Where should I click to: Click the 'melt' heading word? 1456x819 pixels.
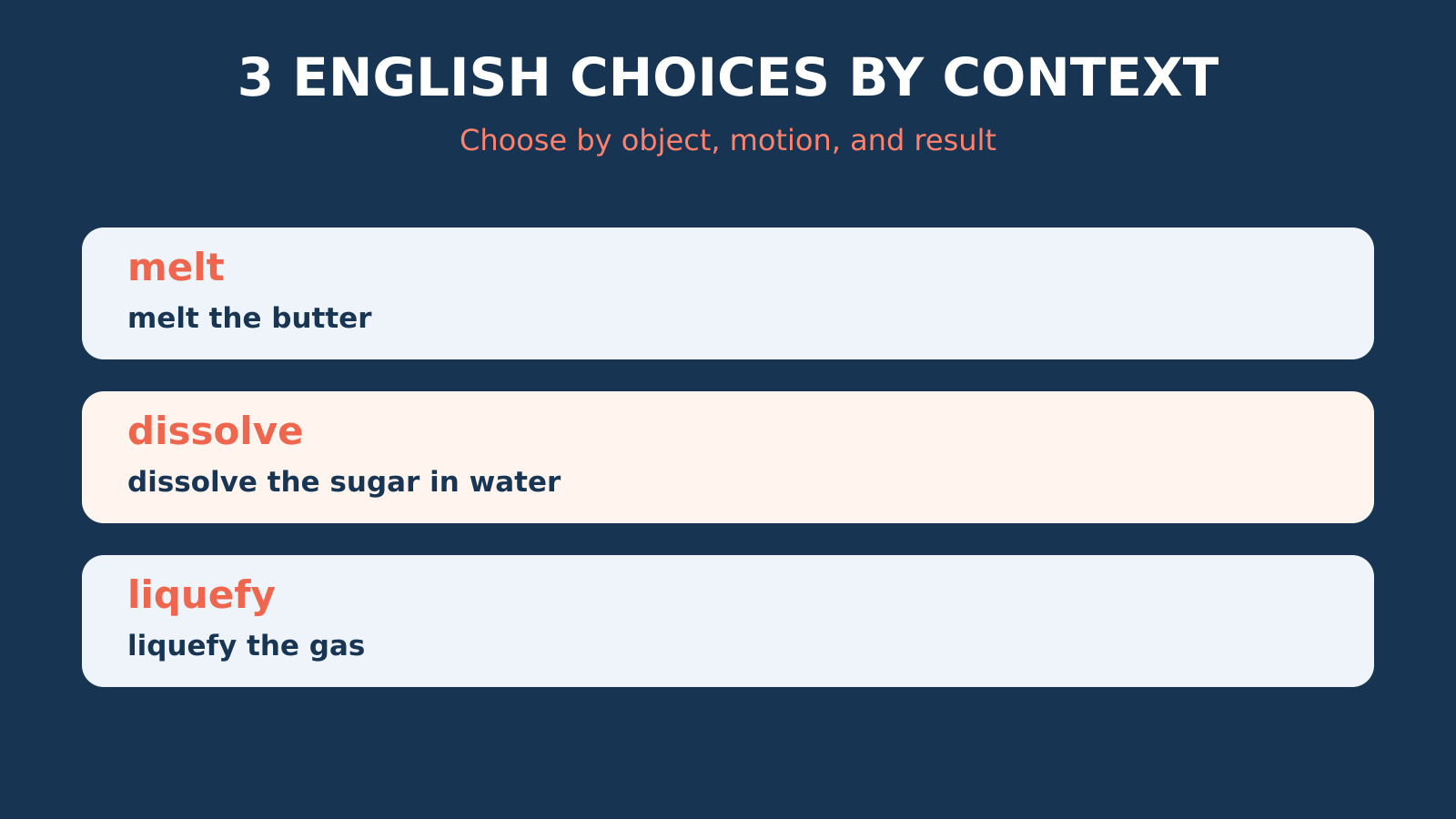(x=176, y=268)
